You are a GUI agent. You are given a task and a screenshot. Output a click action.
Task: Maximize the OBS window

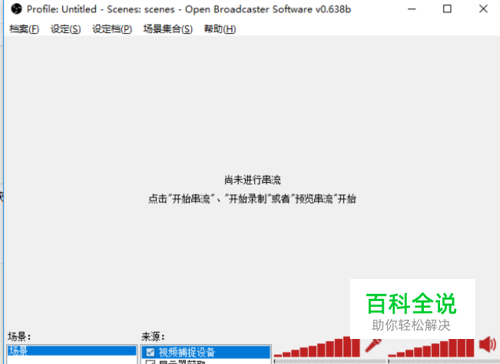(447, 9)
